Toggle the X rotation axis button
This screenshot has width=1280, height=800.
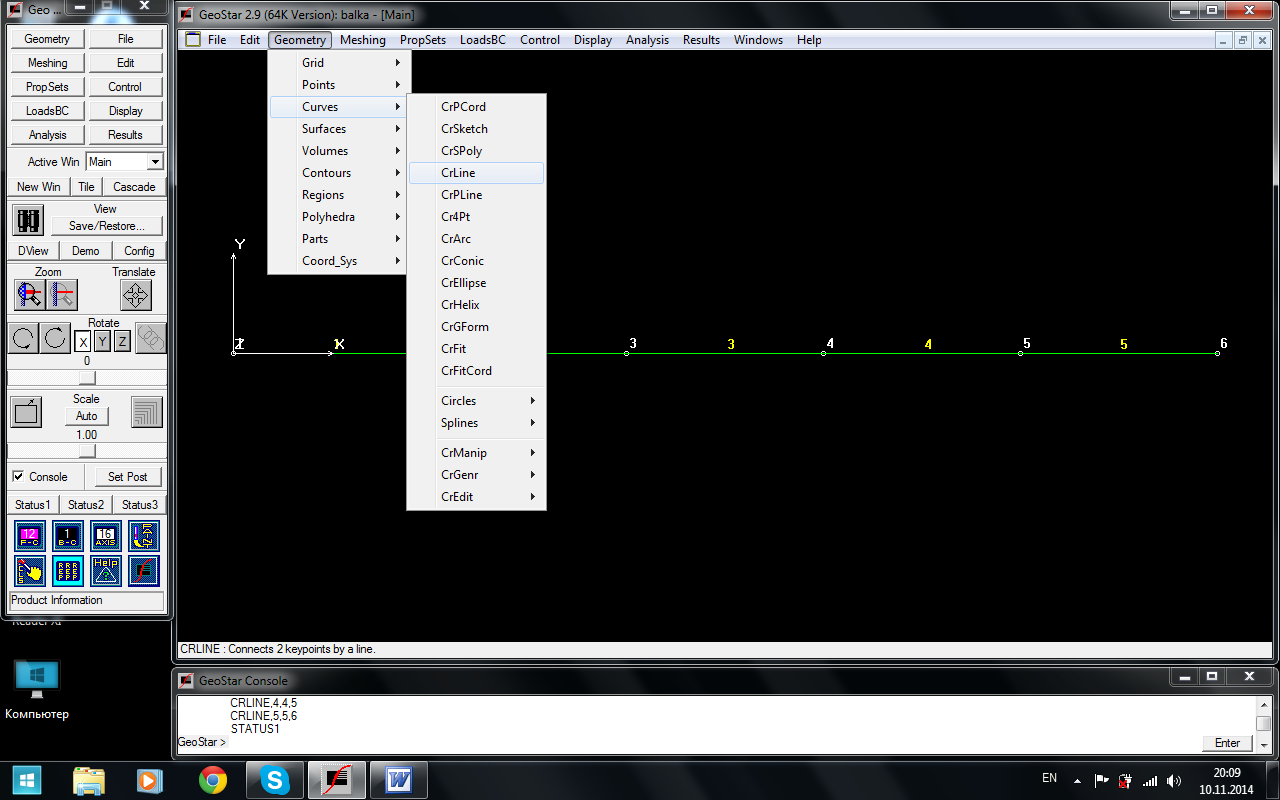coord(84,342)
